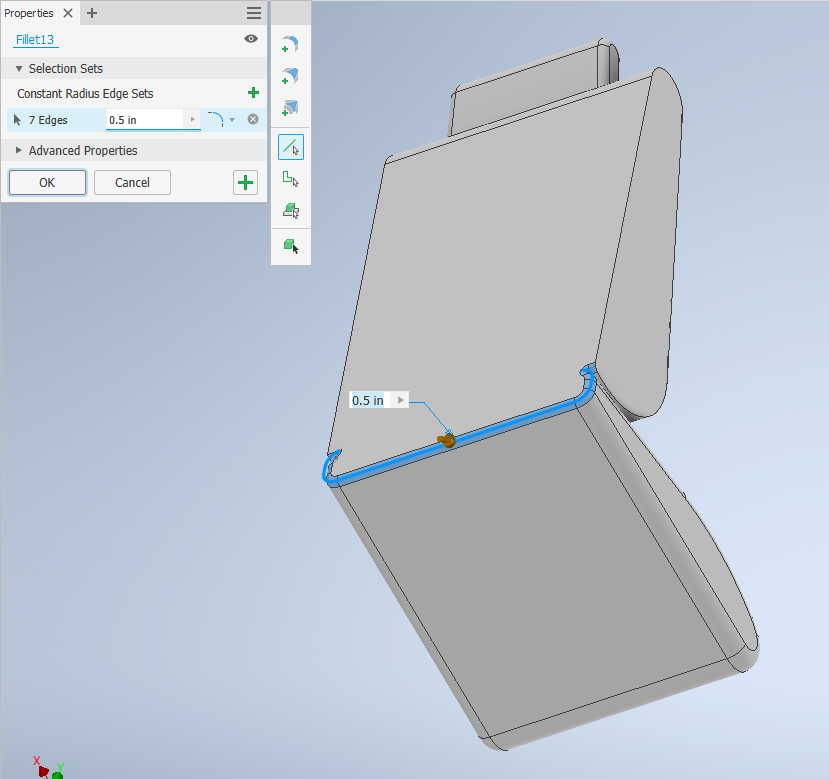Open fillet continuity type dropdown

point(232,120)
